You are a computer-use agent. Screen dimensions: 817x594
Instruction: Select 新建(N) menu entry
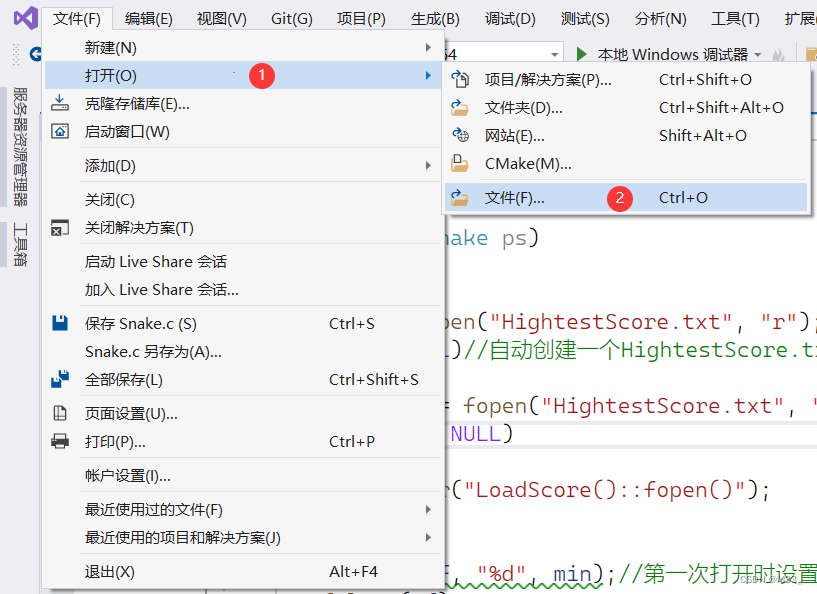point(243,47)
